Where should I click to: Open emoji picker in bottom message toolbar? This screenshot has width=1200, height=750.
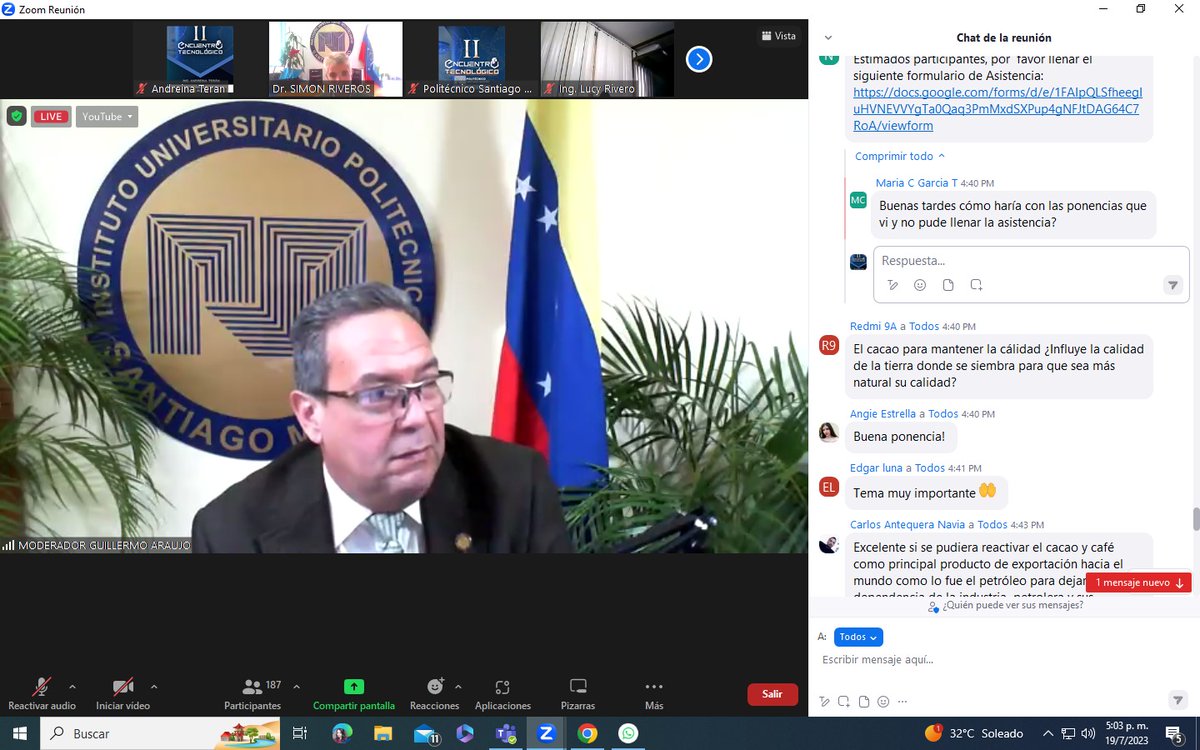(x=883, y=701)
